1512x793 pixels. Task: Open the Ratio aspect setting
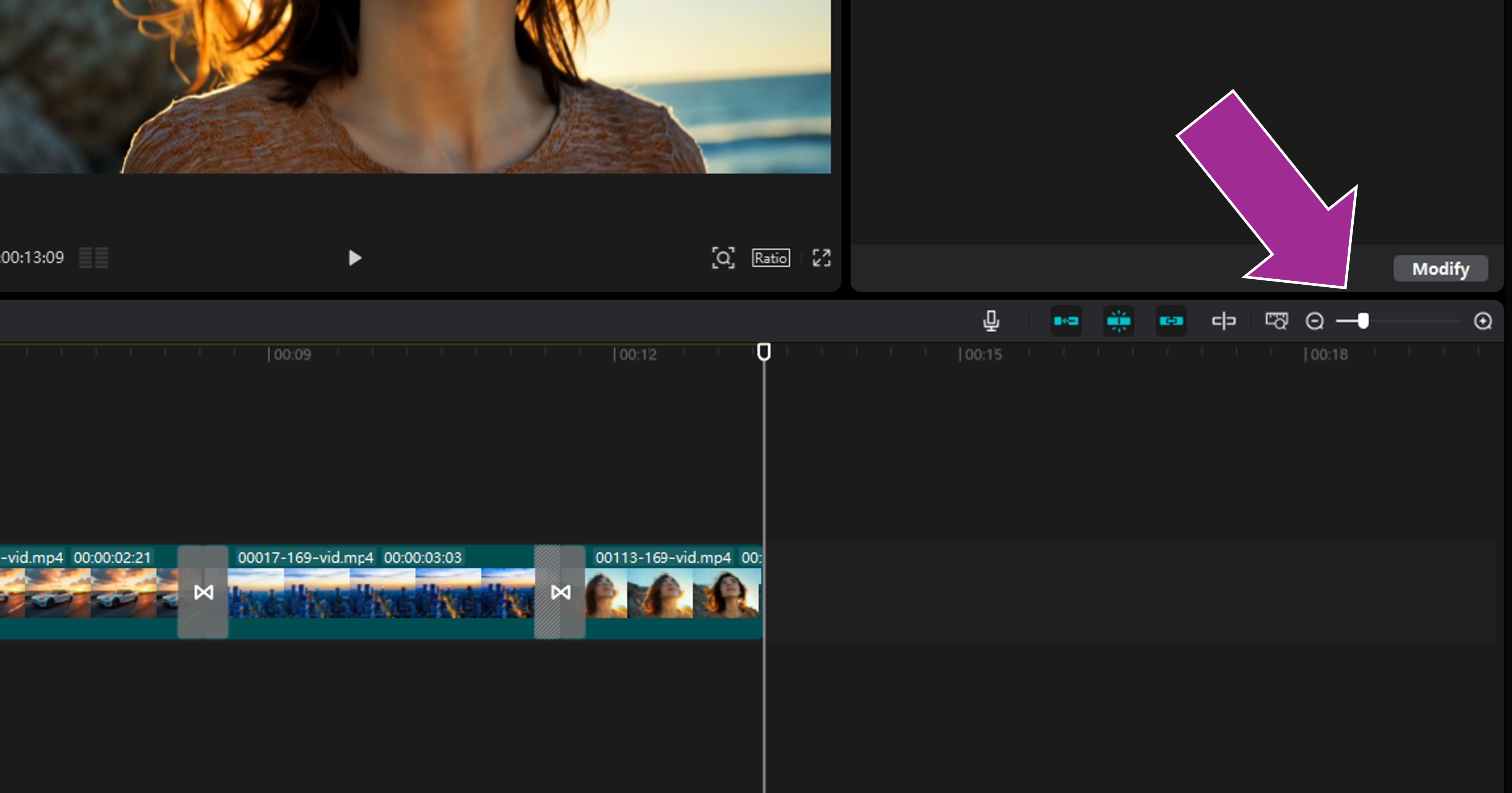pyautogui.click(x=771, y=258)
